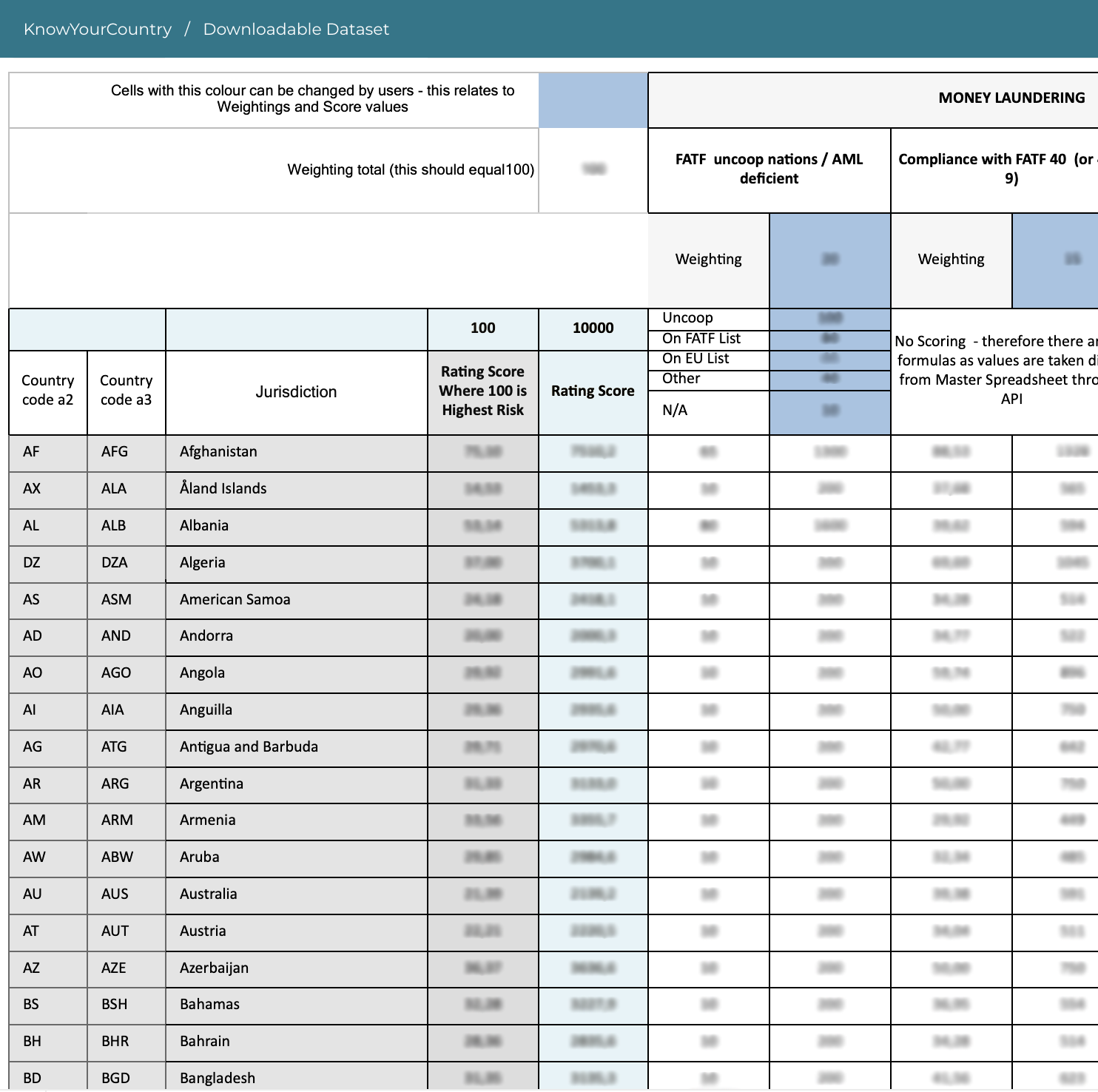The width and height of the screenshot is (1098, 1092).
Task: Click the On EU List label cell
Action: tap(709, 359)
